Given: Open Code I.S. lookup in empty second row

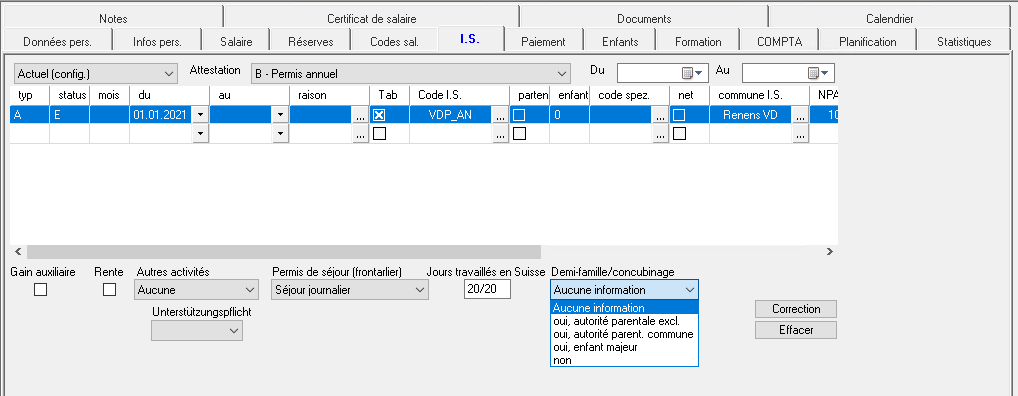Looking at the screenshot, I should point(500,134).
